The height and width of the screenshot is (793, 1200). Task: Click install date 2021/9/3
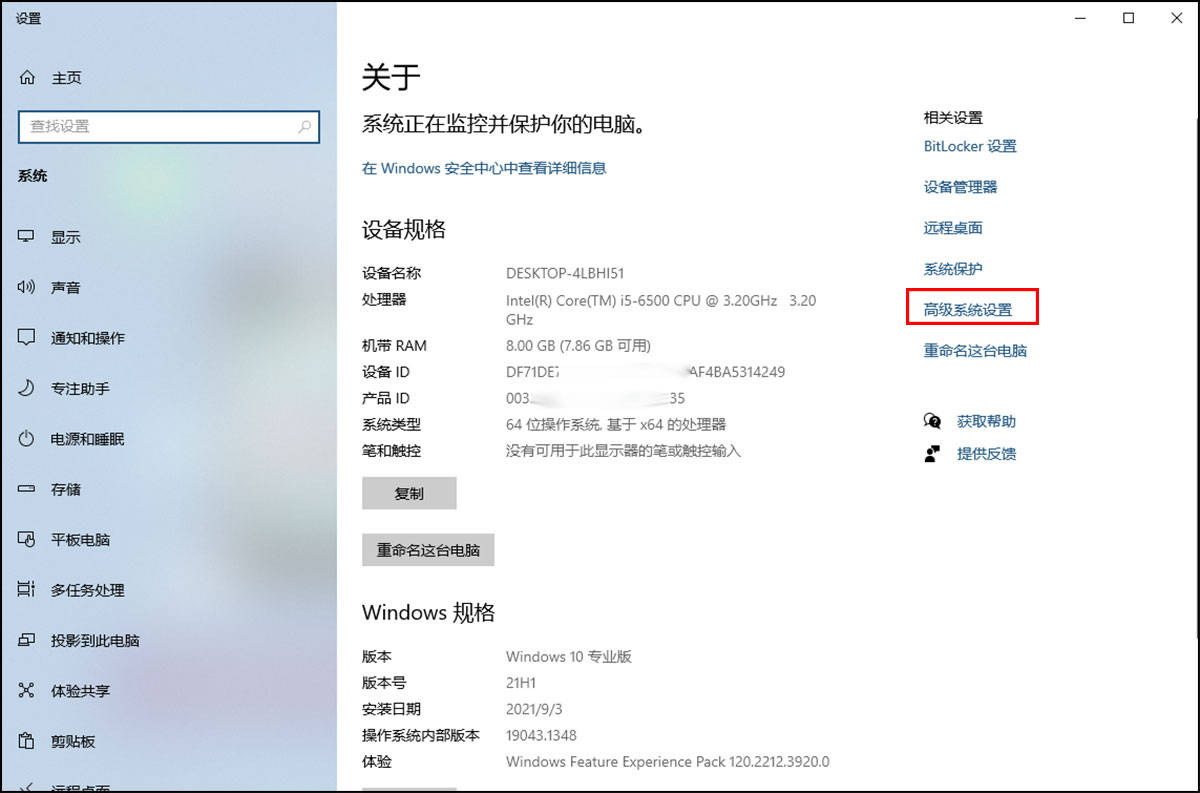click(x=535, y=709)
